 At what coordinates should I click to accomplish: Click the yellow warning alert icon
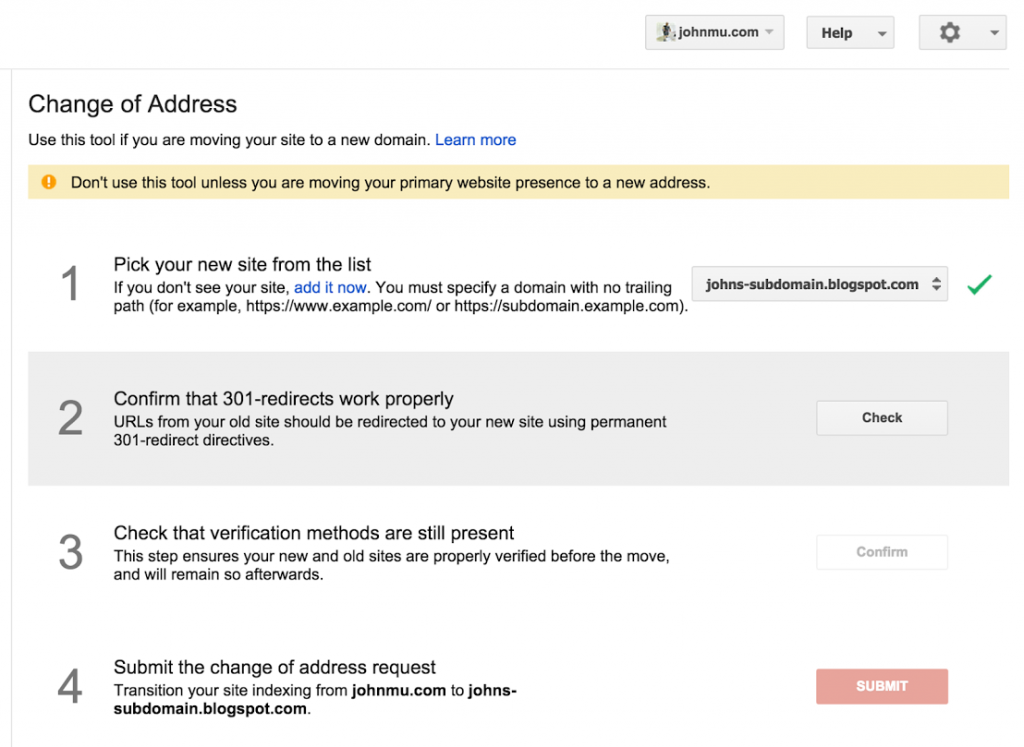[x=47, y=183]
